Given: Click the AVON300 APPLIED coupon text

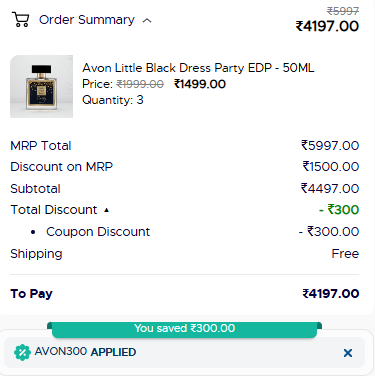Looking at the screenshot, I should coord(85,352).
